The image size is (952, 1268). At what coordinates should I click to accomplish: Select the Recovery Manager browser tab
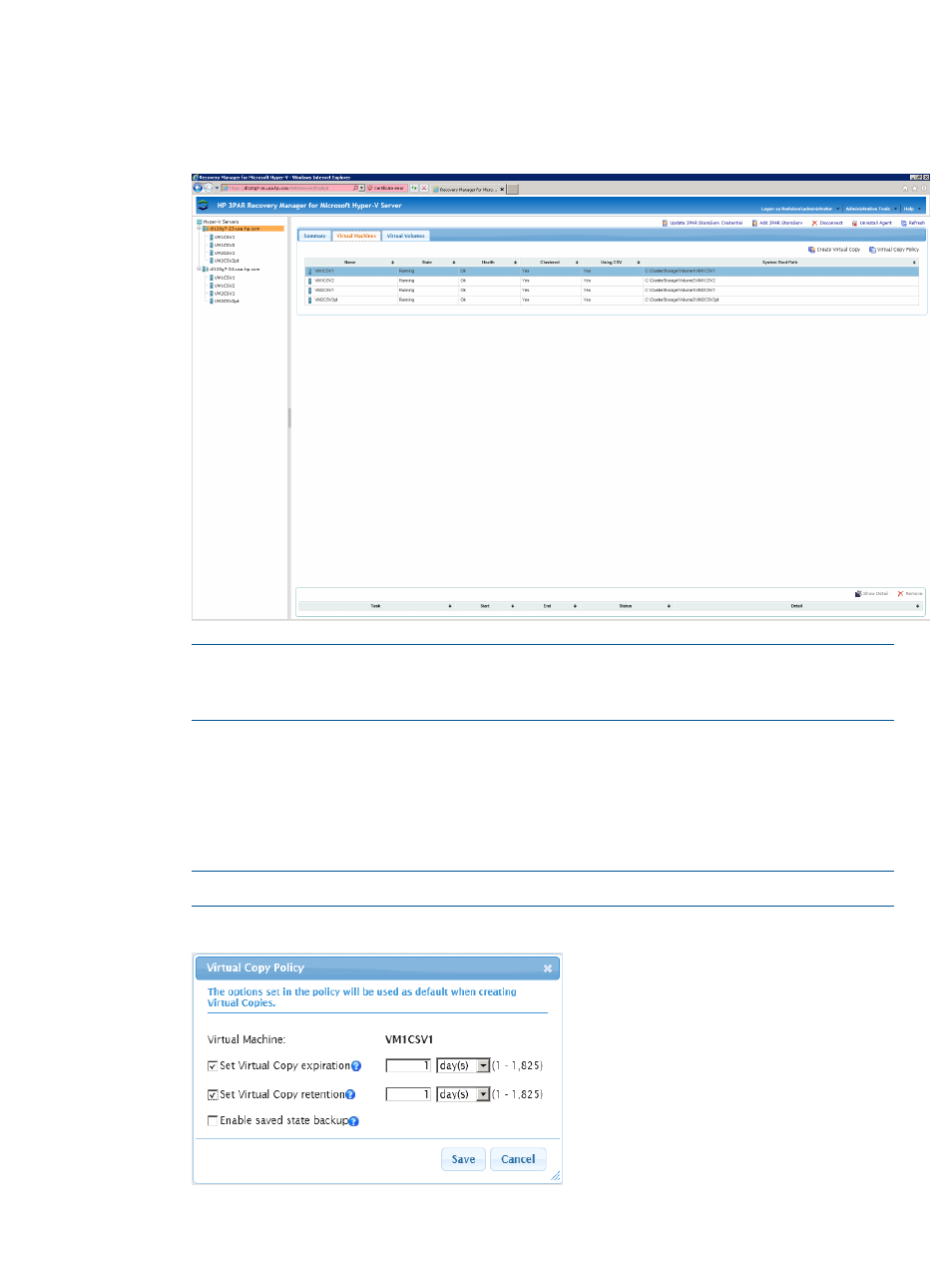click(x=469, y=188)
